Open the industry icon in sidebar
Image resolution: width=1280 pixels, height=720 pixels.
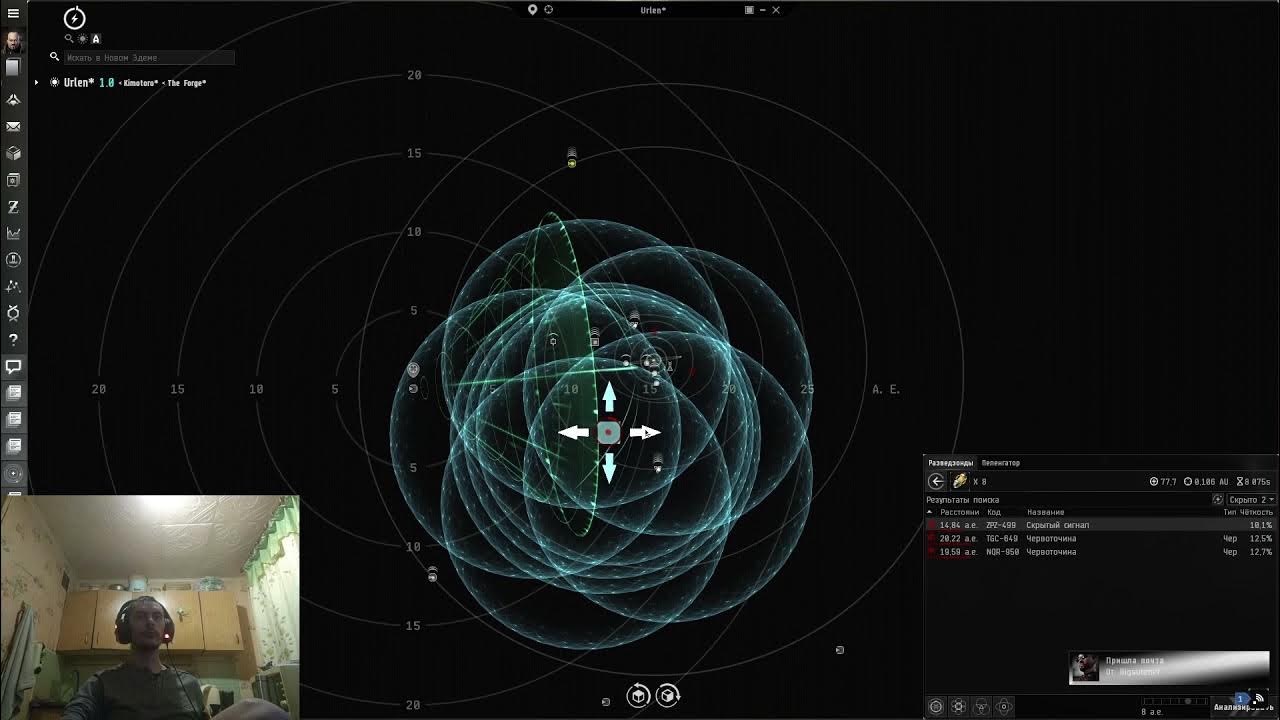click(x=13, y=260)
